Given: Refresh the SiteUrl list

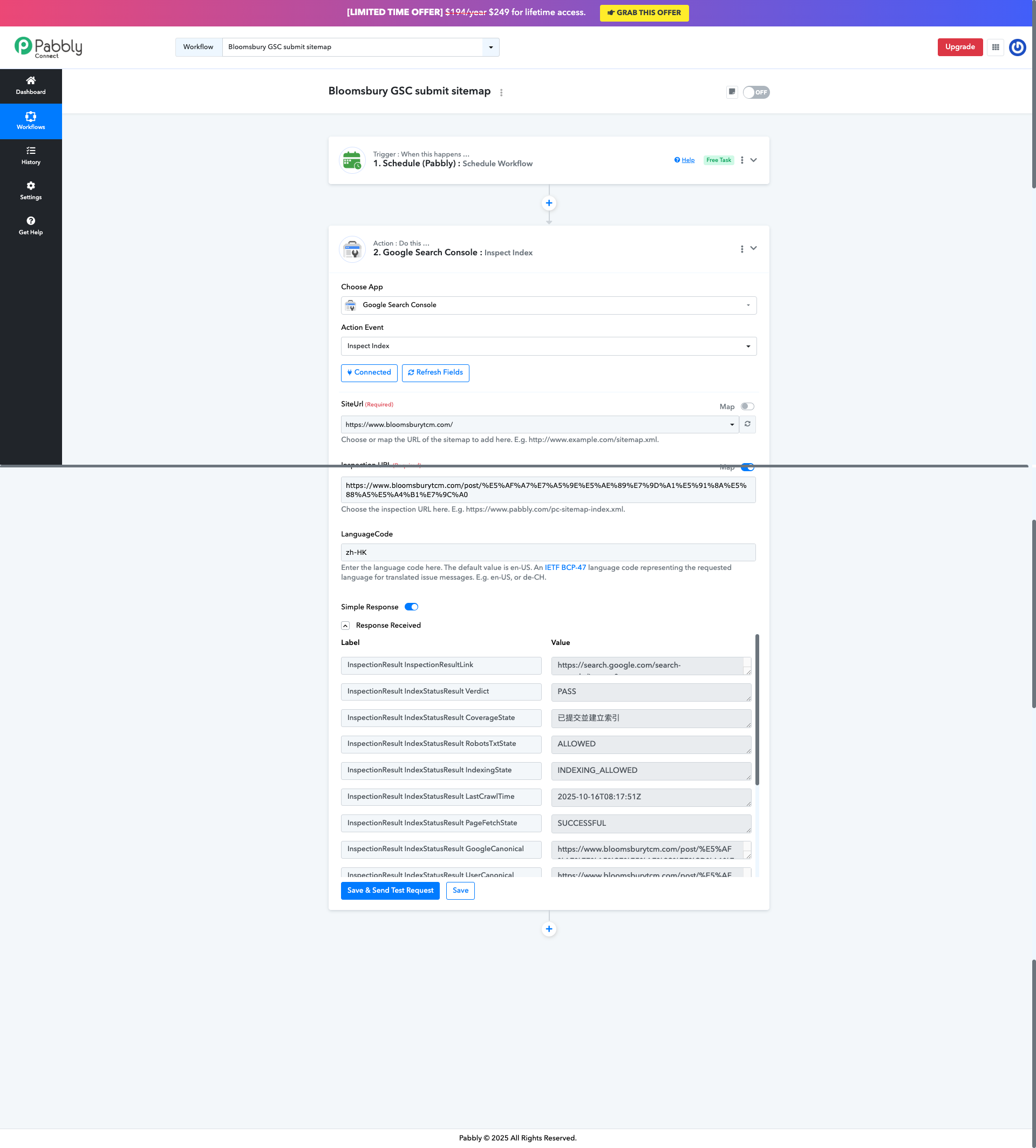Looking at the screenshot, I should (x=747, y=424).
